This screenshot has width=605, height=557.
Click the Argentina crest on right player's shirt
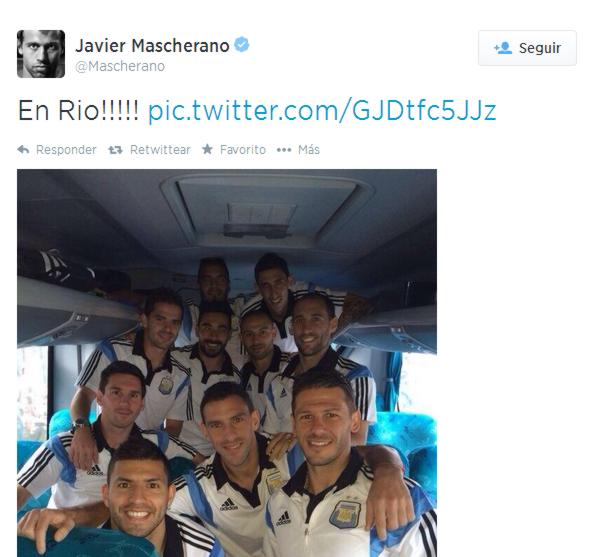345,515
